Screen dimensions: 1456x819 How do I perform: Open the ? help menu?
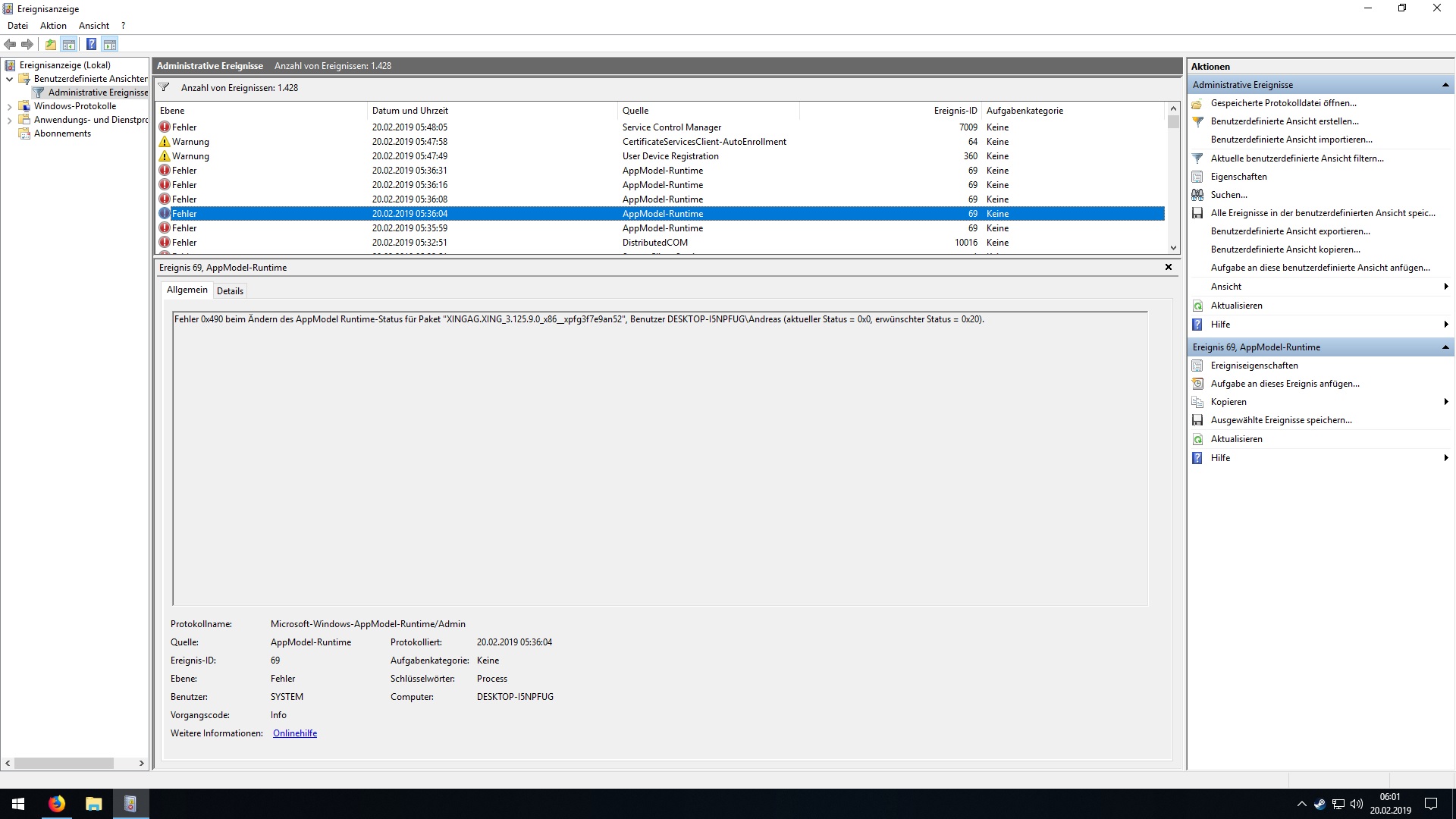click(123, 26)
